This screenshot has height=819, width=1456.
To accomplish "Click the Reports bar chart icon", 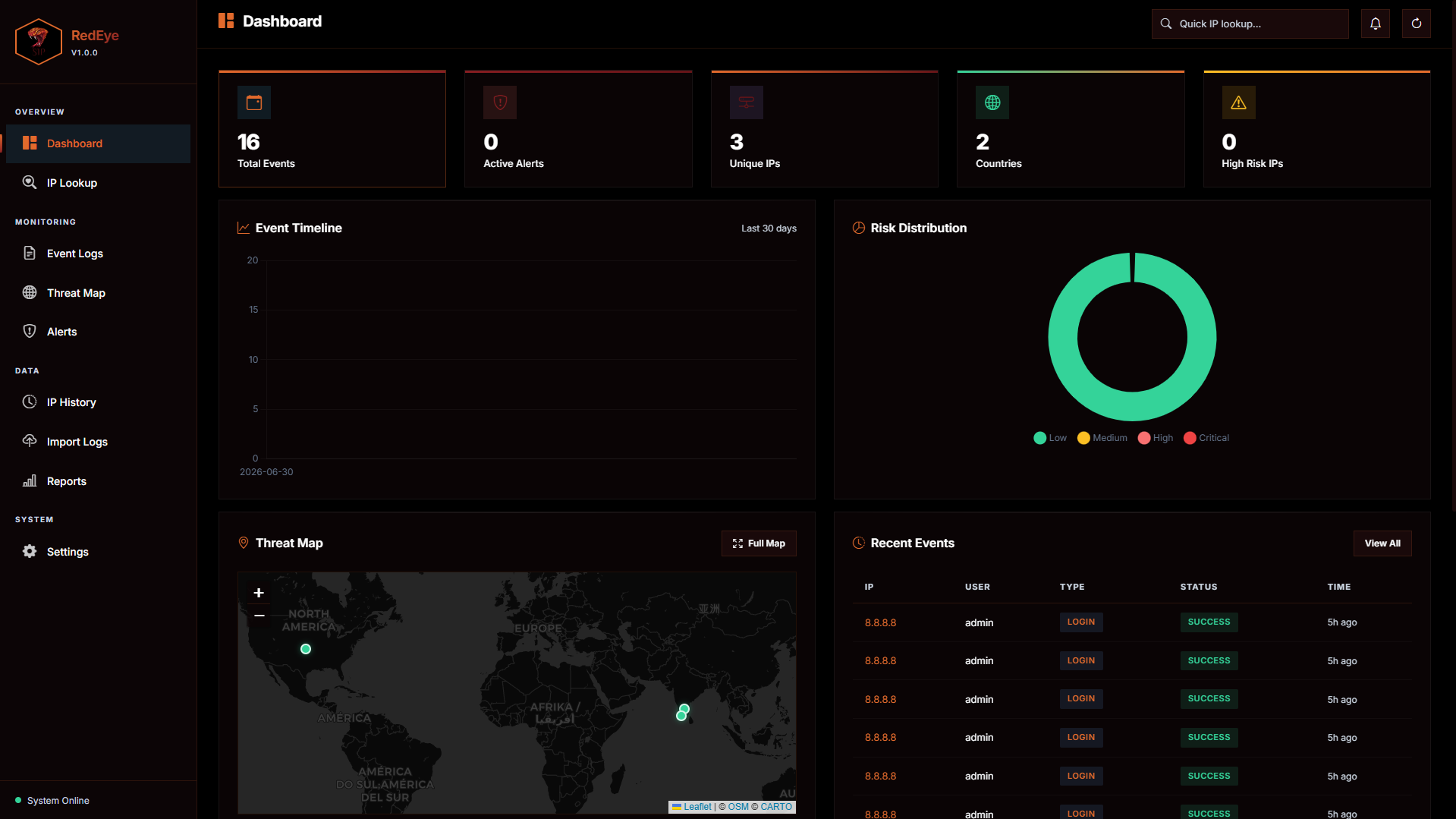I will click(x=30, y=480).
